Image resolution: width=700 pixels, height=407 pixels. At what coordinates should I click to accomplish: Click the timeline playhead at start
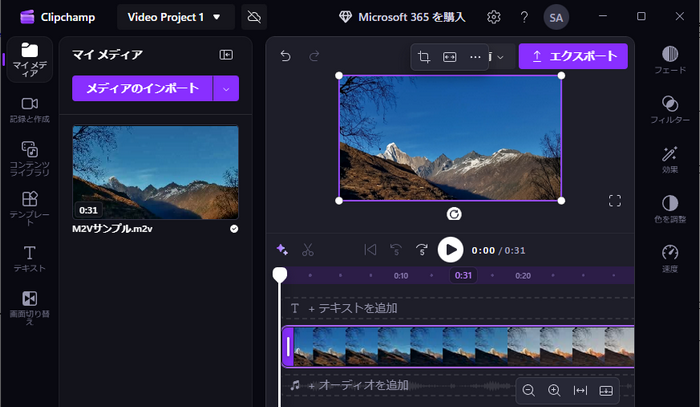[x=280, y=275]
